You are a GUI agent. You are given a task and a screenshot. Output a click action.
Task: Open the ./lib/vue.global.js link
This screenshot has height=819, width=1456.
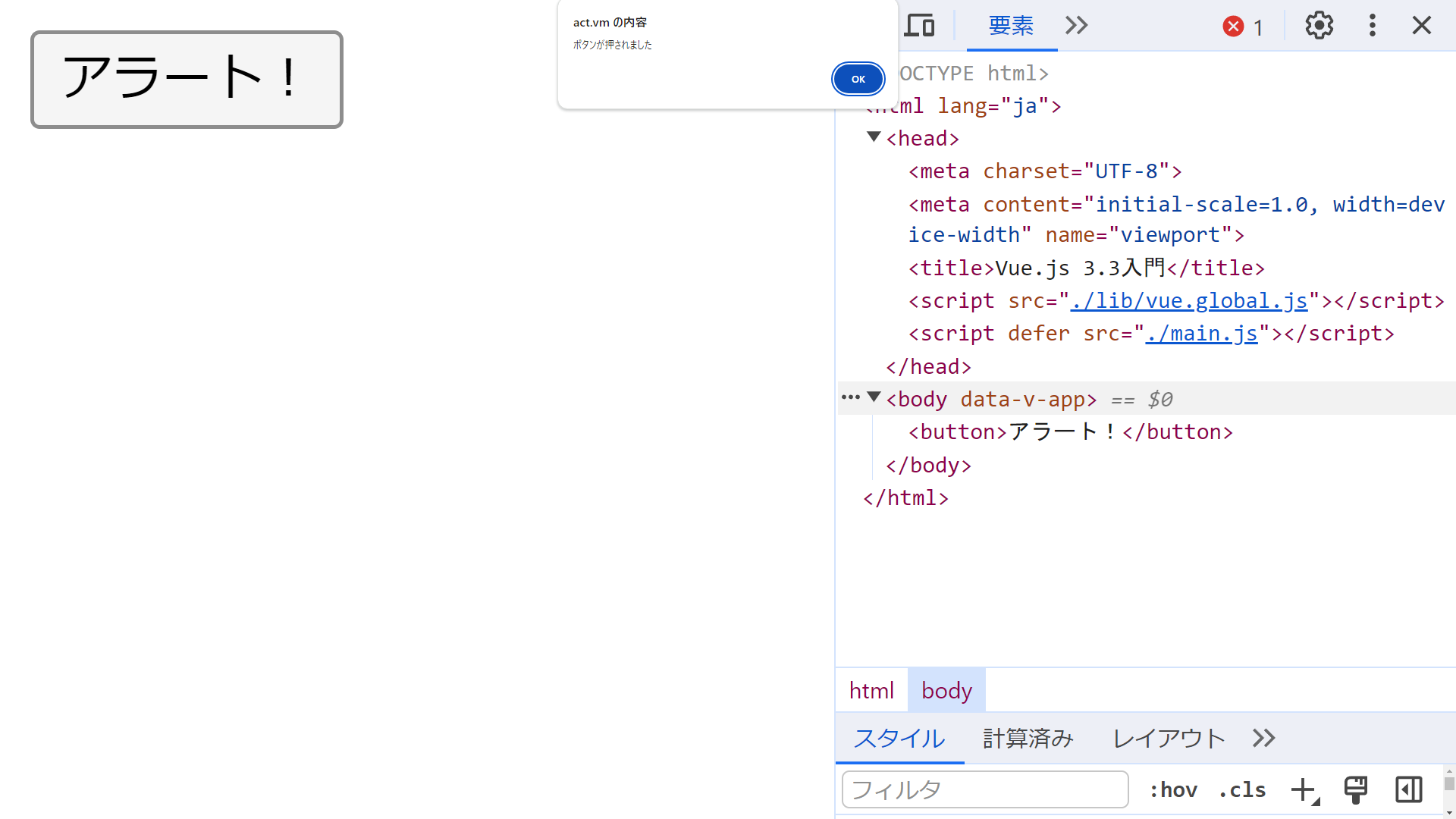(1188, 301)
